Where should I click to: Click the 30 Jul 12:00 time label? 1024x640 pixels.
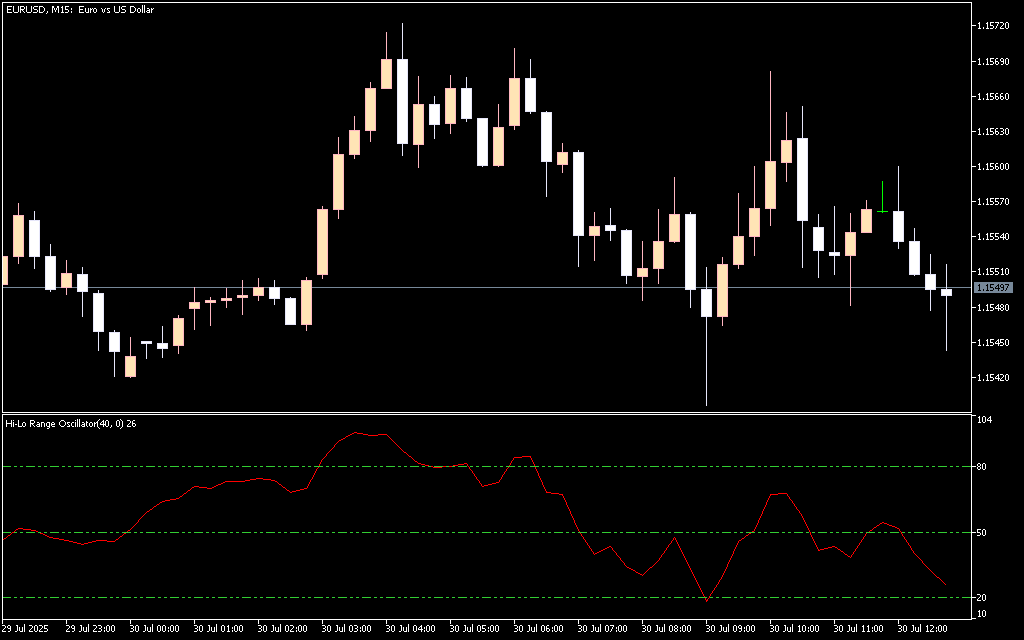pyautogui.click(x=921, y=629)
